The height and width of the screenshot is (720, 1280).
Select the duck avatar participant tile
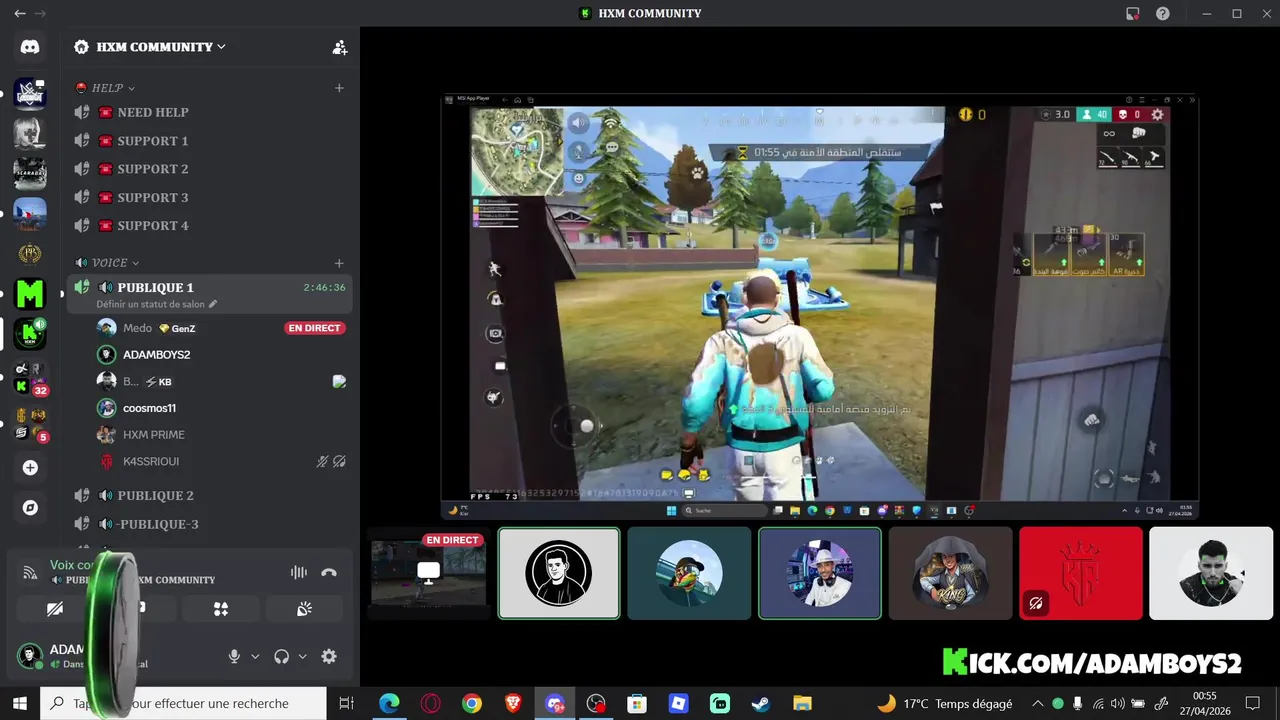coord(689,574)
